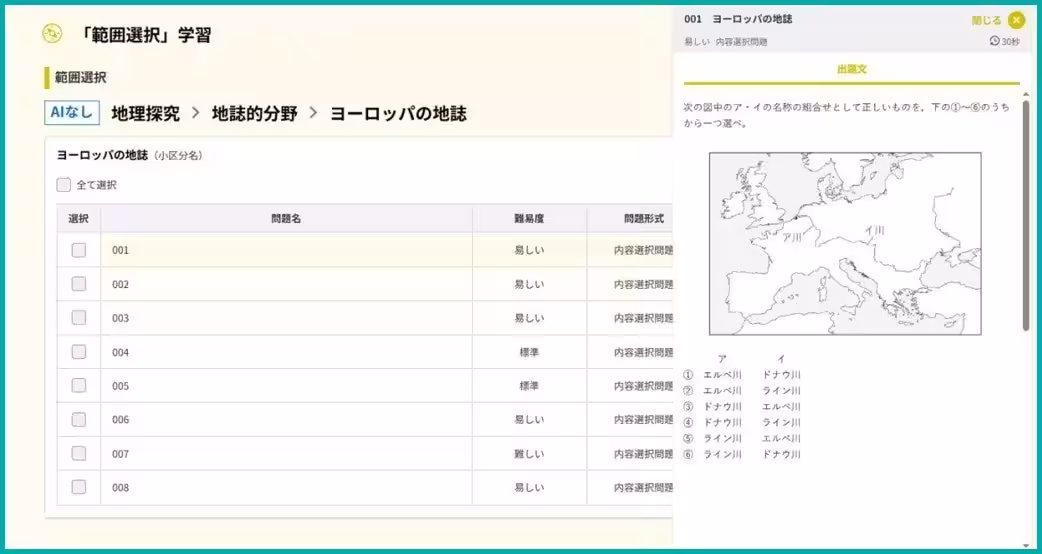Click 難しい difficulty in row 007

(530, 454)
